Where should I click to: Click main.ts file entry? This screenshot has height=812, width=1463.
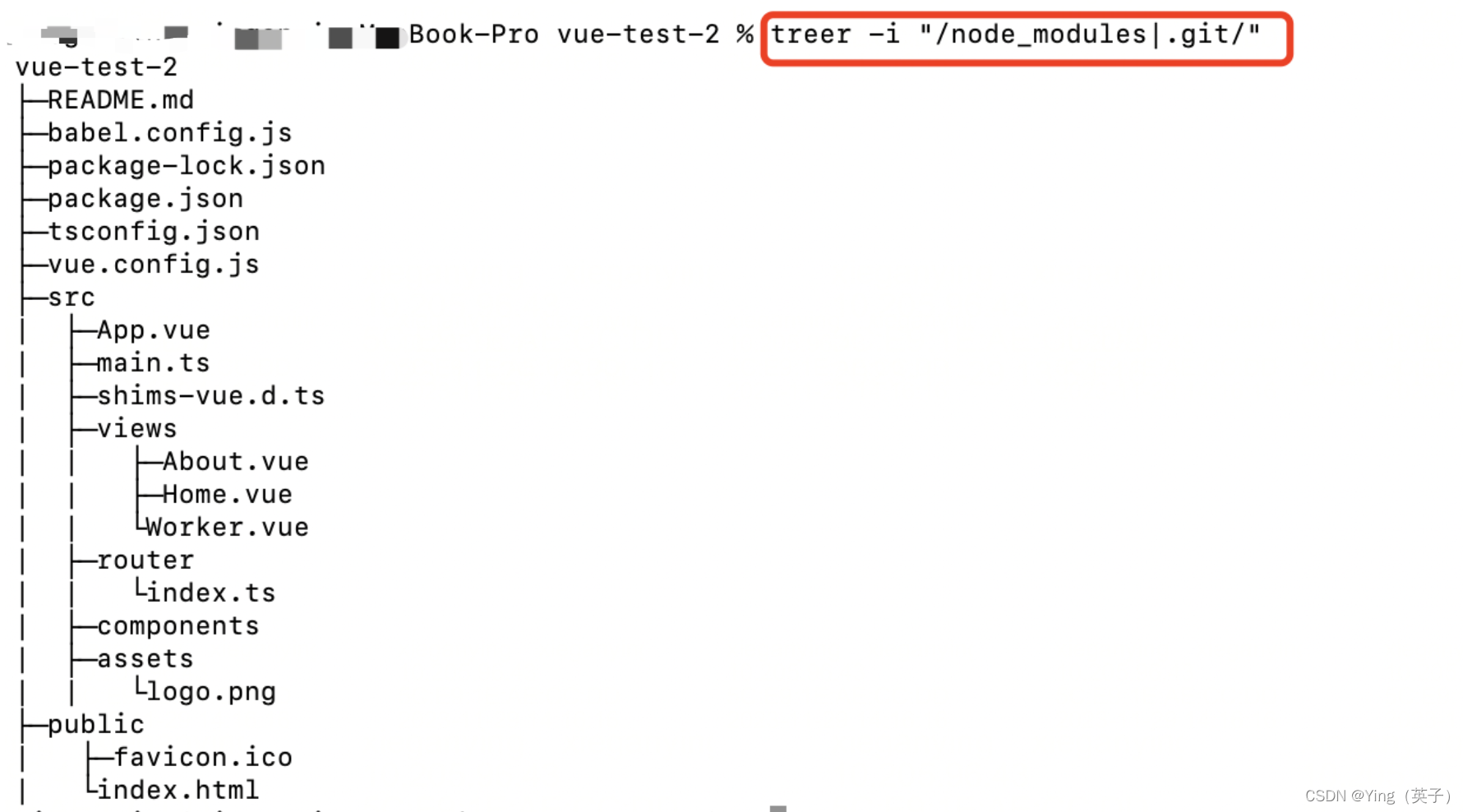[154, 363]
